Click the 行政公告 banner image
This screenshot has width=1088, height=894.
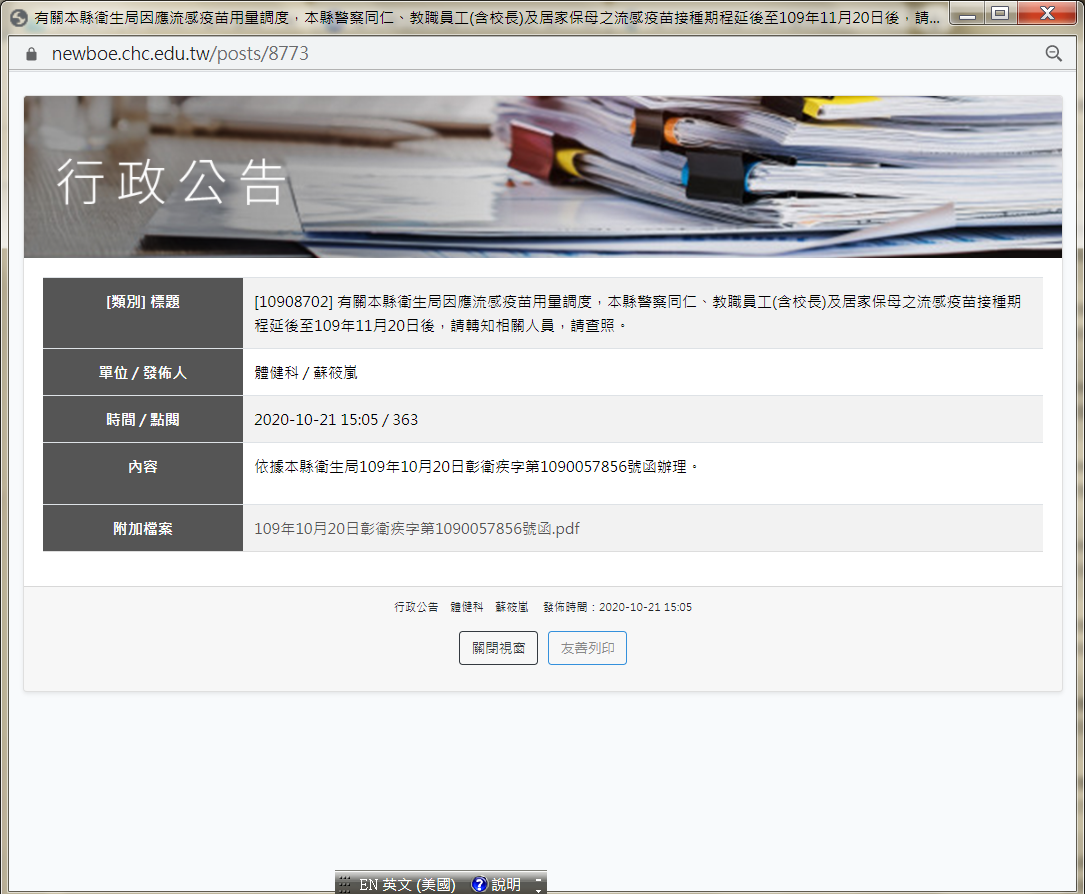coord(543,177)
